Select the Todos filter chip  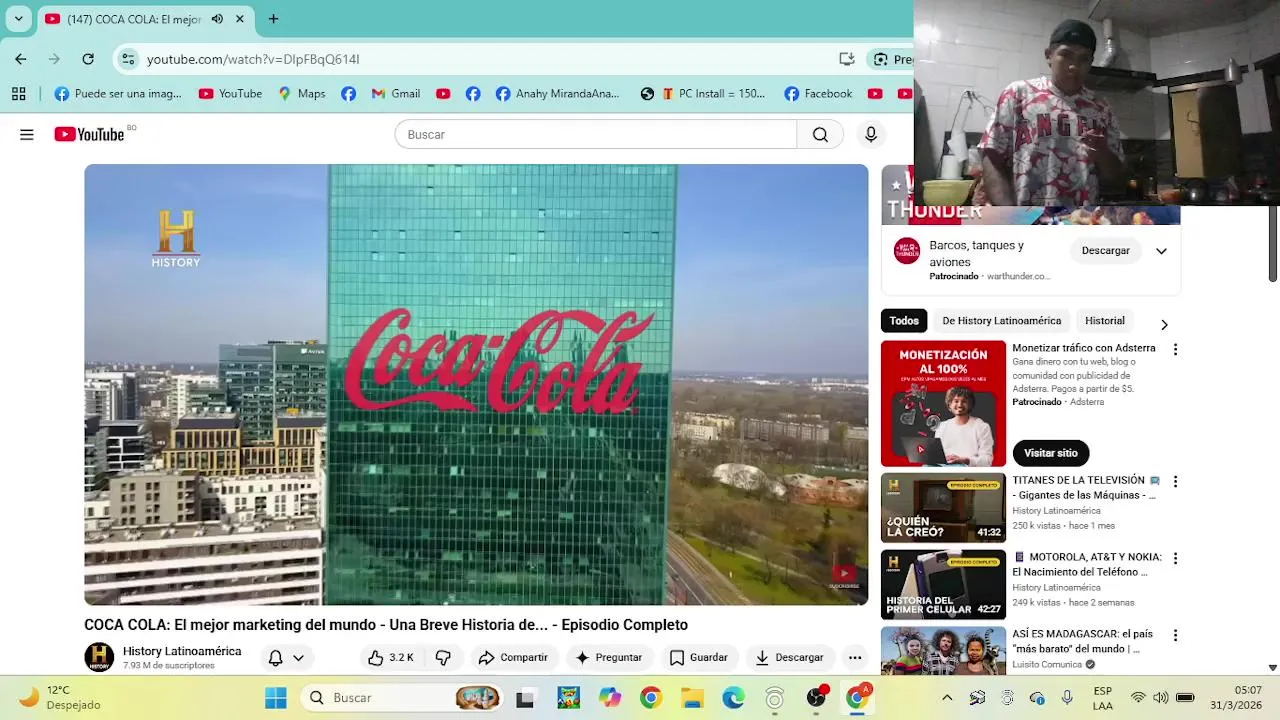click(x=904, y=321)
